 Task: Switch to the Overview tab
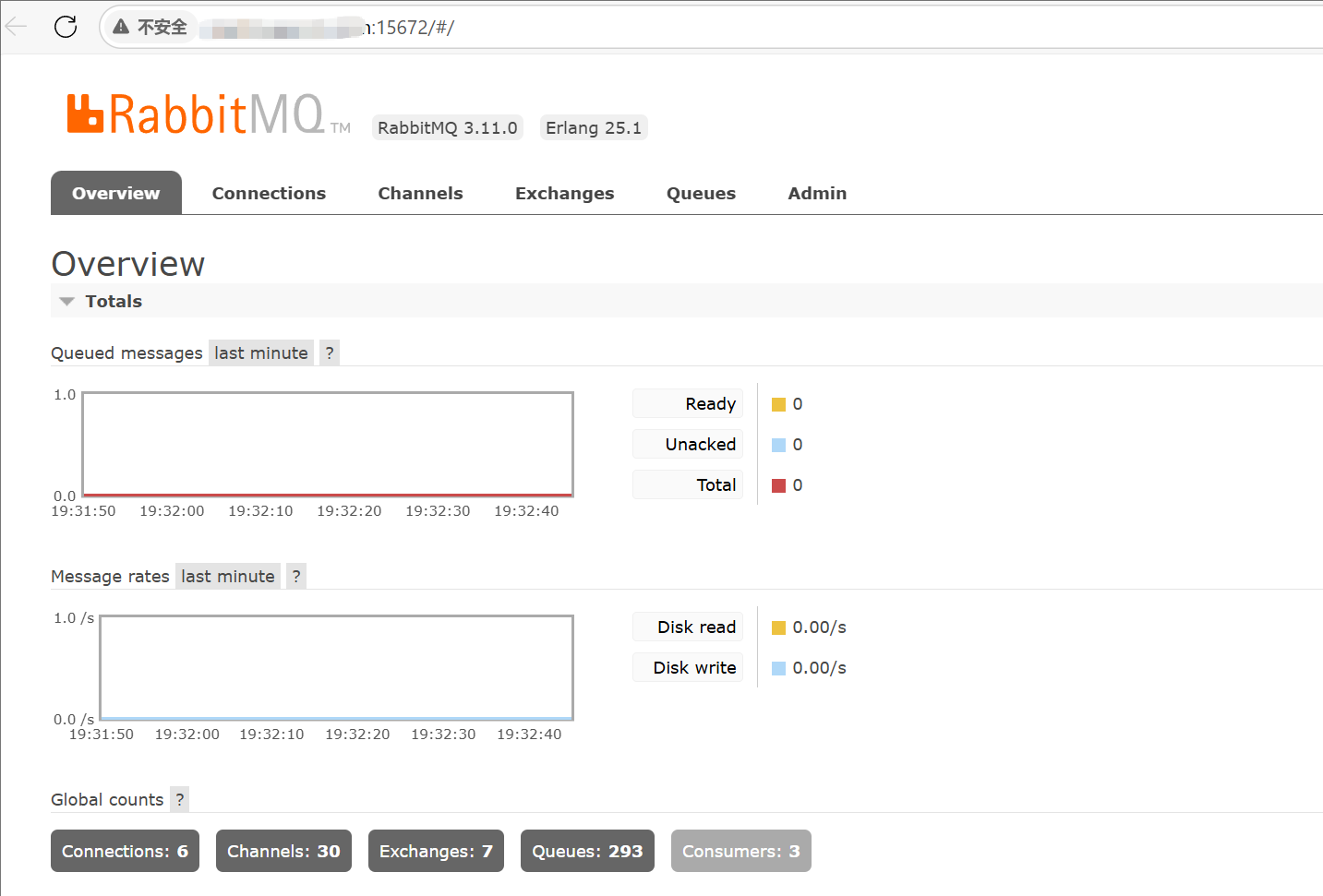(x=116, y=193)
